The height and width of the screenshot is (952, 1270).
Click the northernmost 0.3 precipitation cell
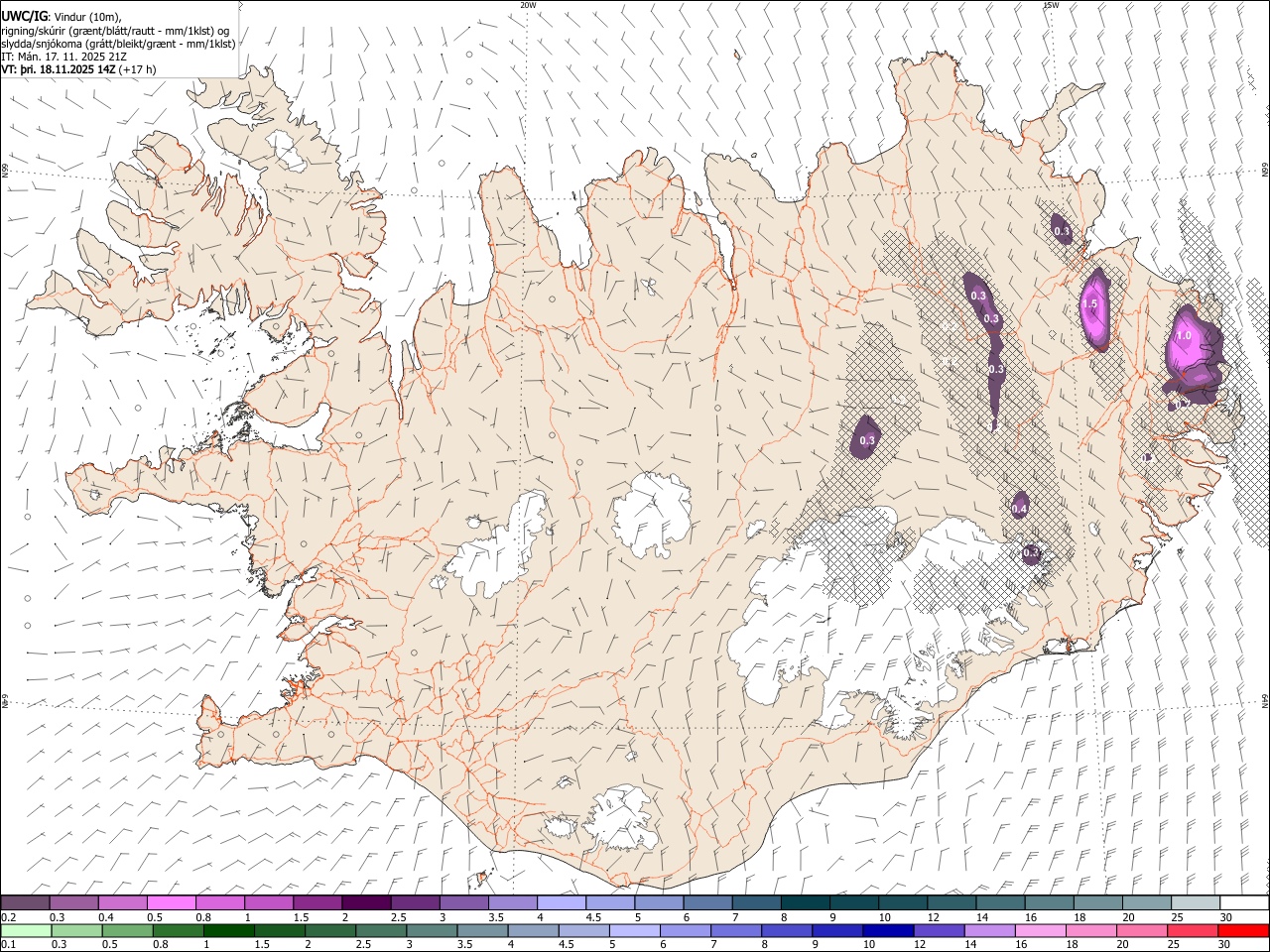pos(1061,228)
